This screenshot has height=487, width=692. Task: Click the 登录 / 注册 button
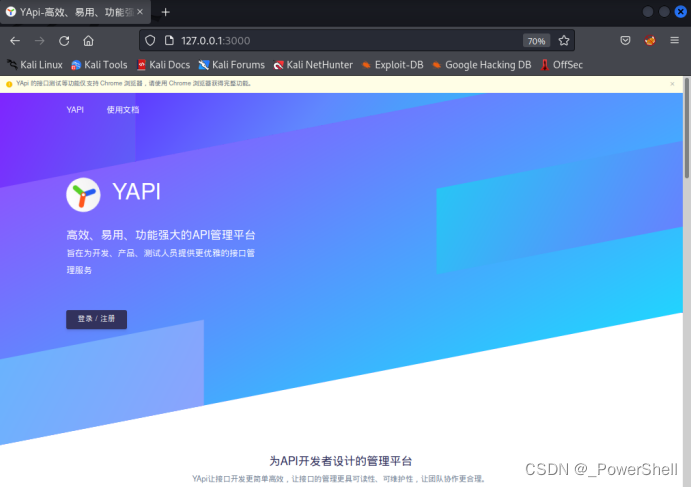pyautogui.click(x=97, y=319)
